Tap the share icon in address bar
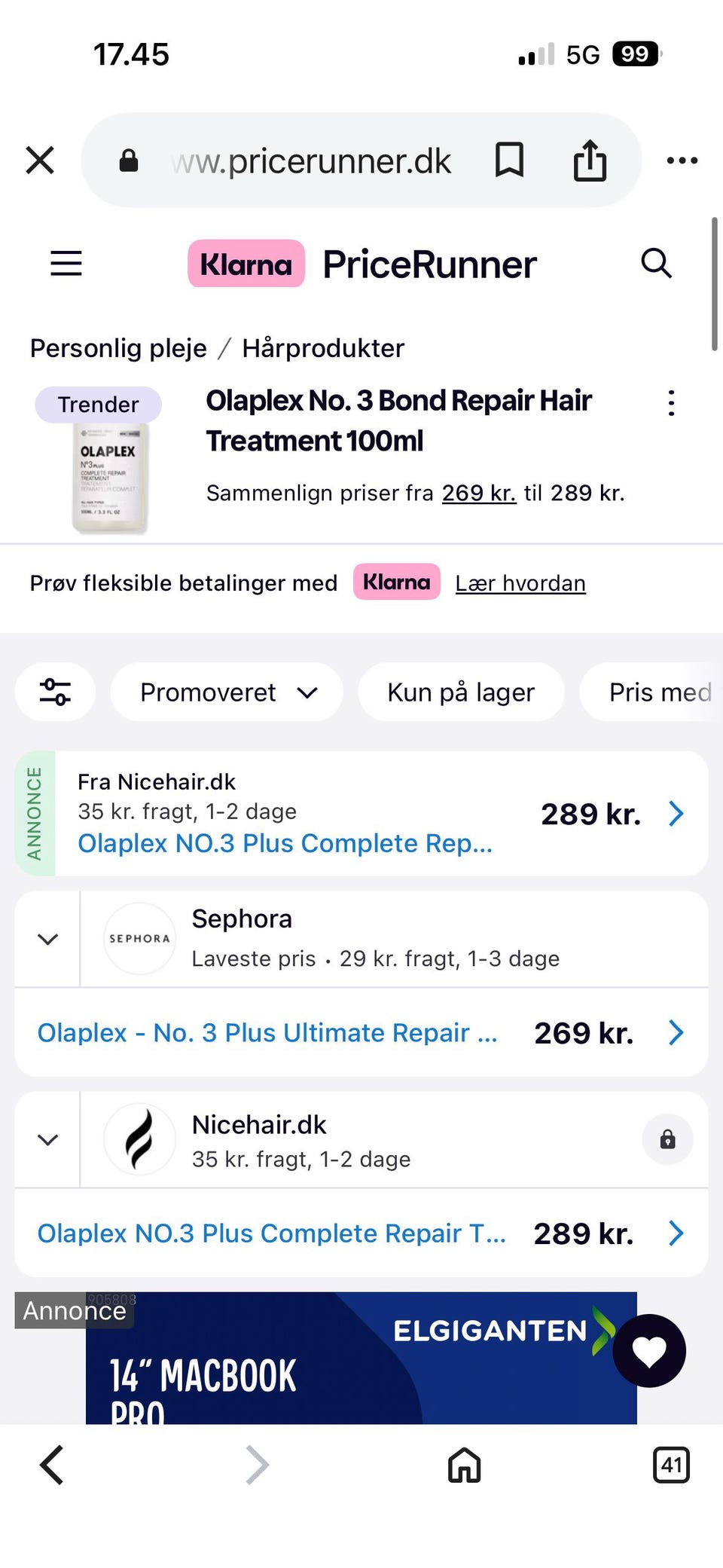 click(x=590, y=160)
